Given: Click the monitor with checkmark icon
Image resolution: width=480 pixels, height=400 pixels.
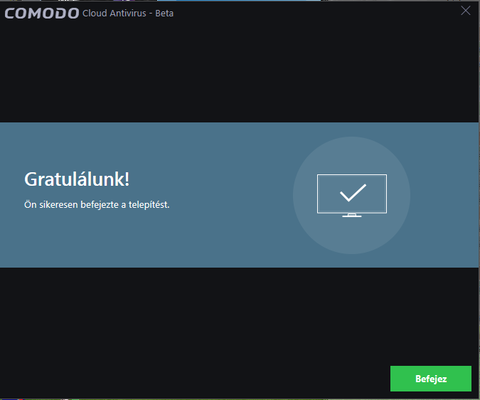Looking at the screenshot, I should (x=352, y=195).
